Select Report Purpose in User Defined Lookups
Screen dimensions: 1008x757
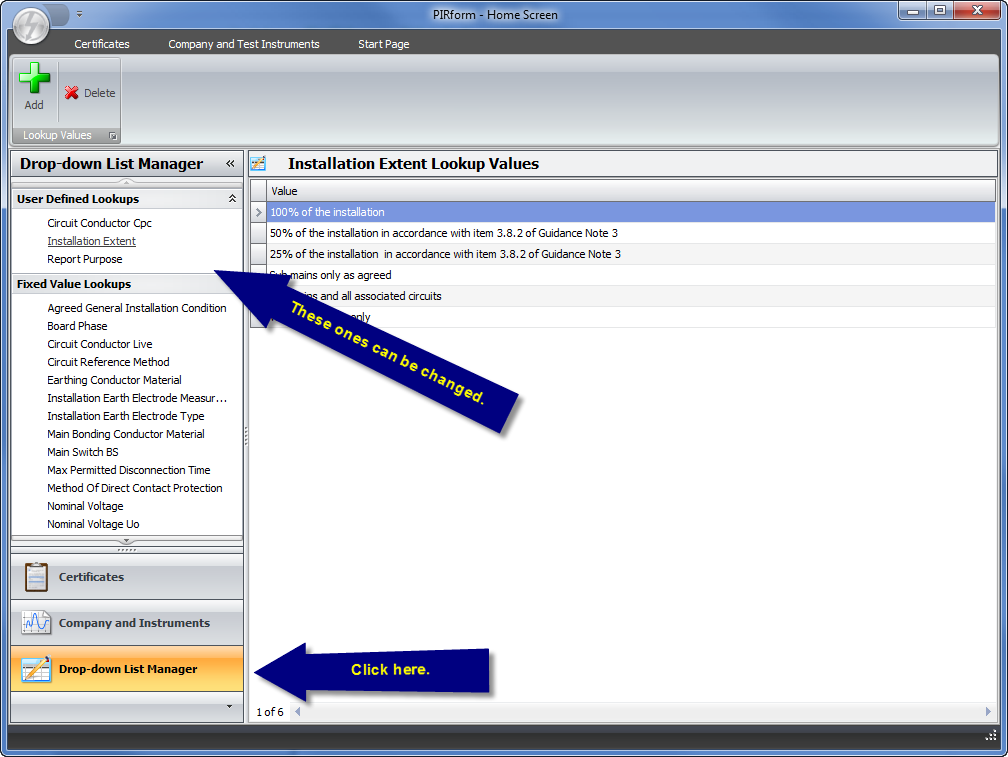[85, 259]
